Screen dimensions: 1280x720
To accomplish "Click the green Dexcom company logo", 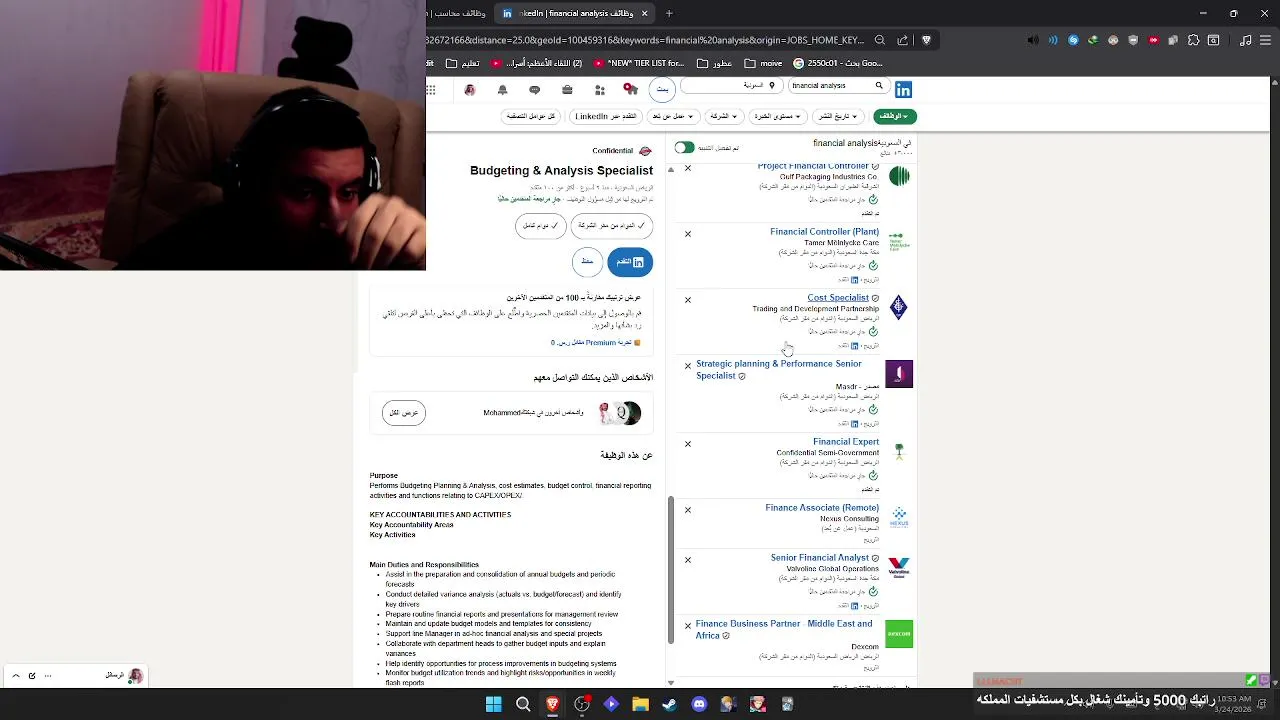I will pyautogui.click(x=899, y=633).
